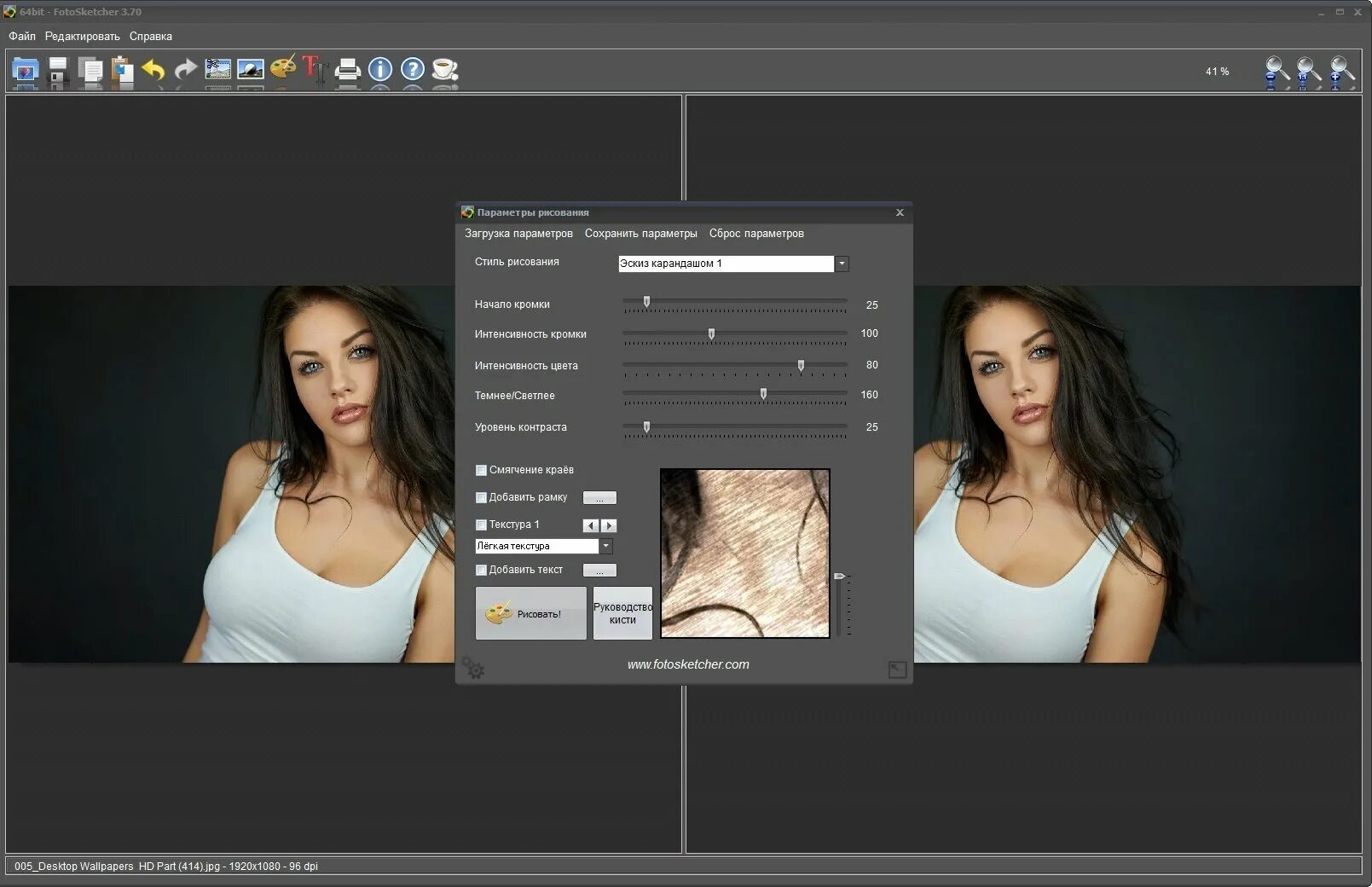This screenshot has height=887, width=1372.
Task: Open the settings gear in the parameters dialog
Action: pos(473,668)
